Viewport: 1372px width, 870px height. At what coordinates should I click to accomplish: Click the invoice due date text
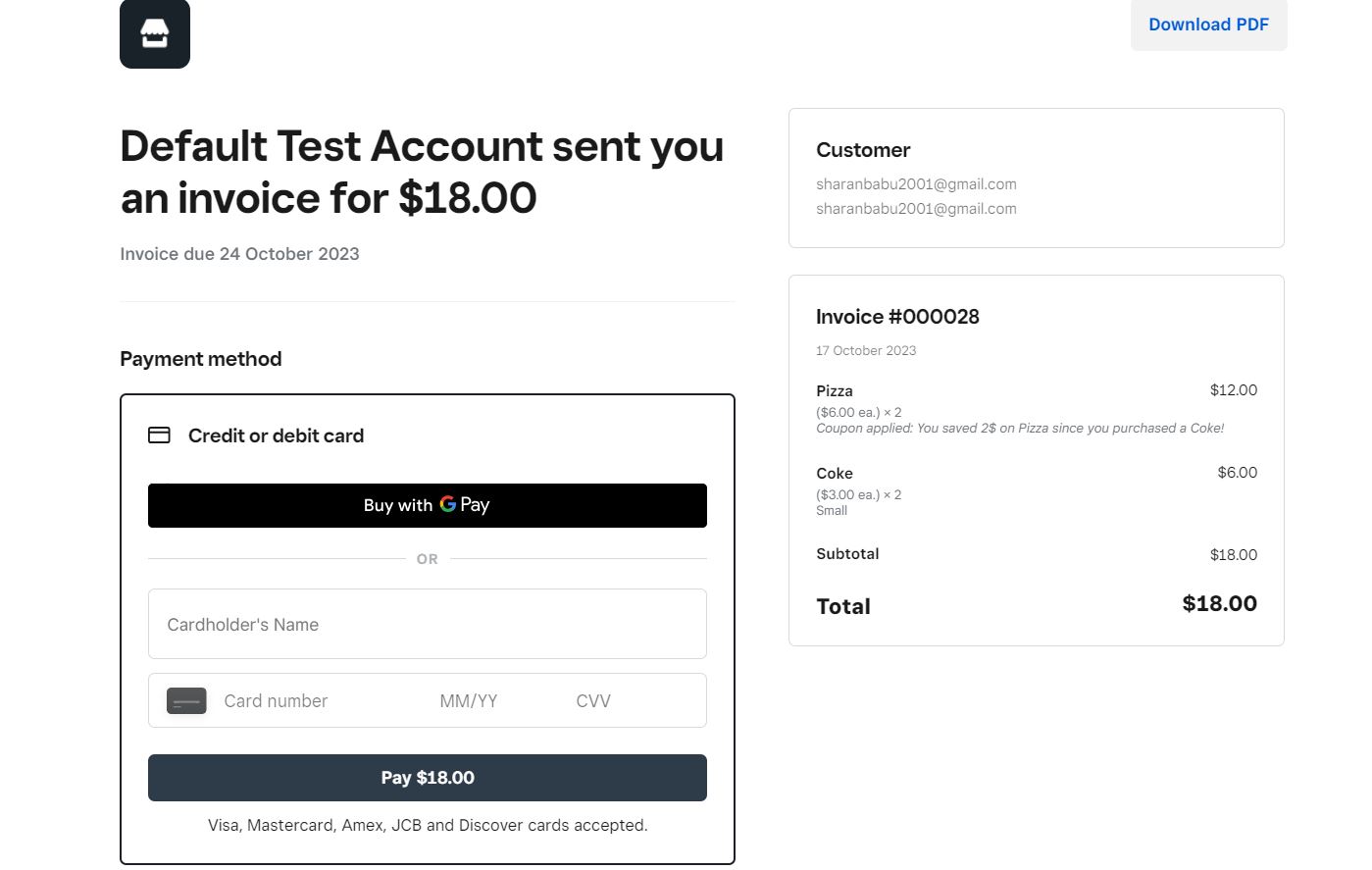[x=239, y=254]
